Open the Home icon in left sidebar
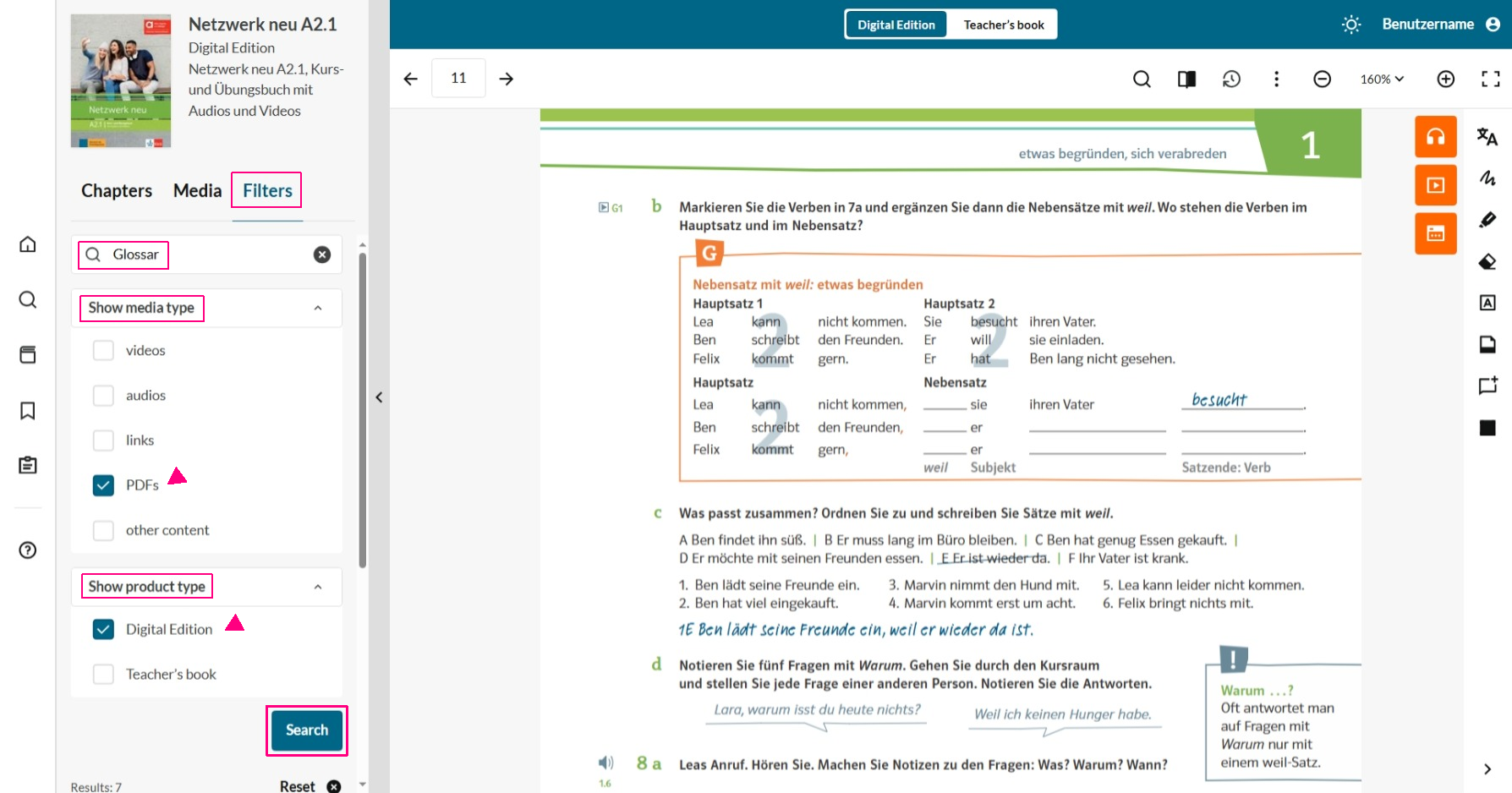Screen dimensions: 1512x793 tap(28, 244)
